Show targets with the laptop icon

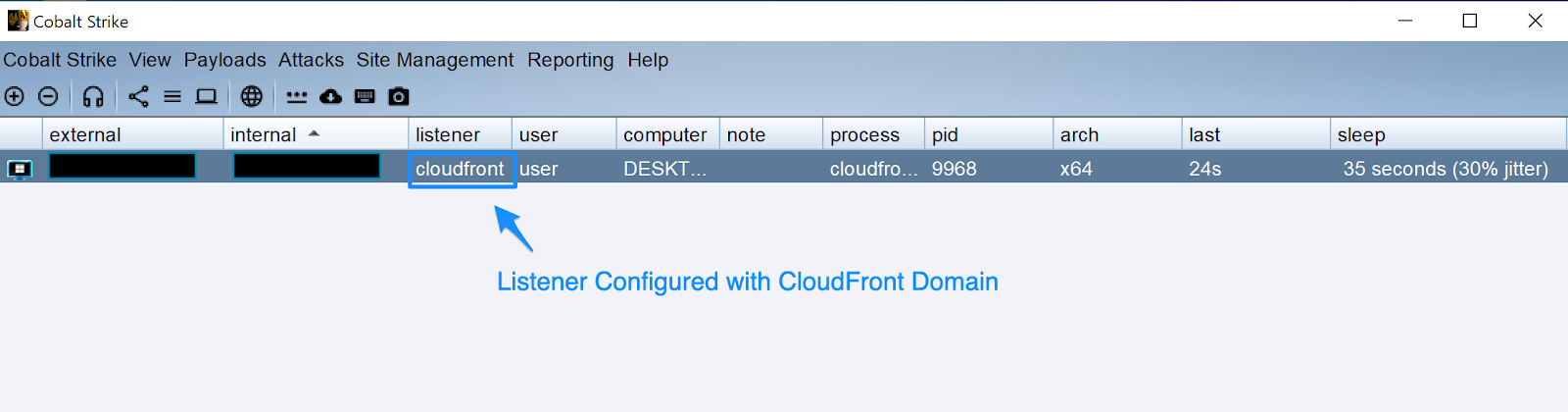click(206, 96)
